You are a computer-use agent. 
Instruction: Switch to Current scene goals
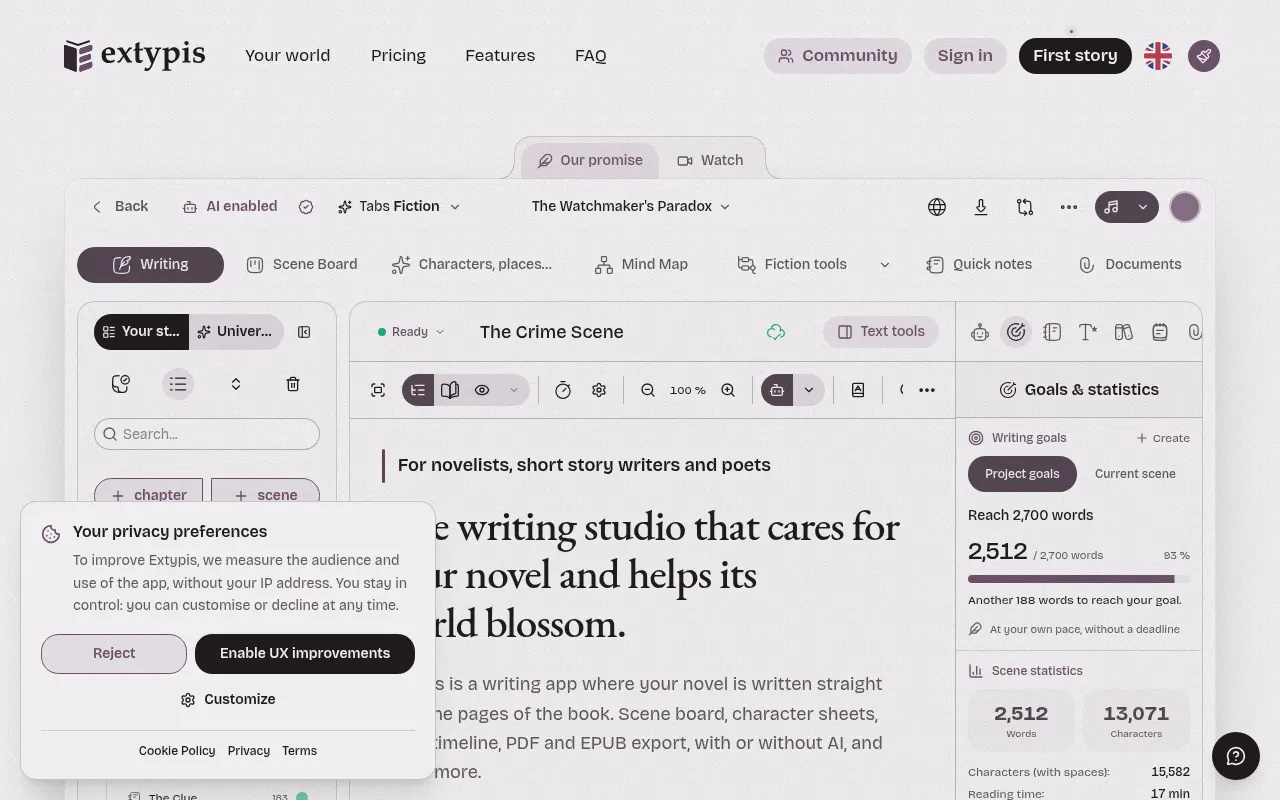[1135, 474]
